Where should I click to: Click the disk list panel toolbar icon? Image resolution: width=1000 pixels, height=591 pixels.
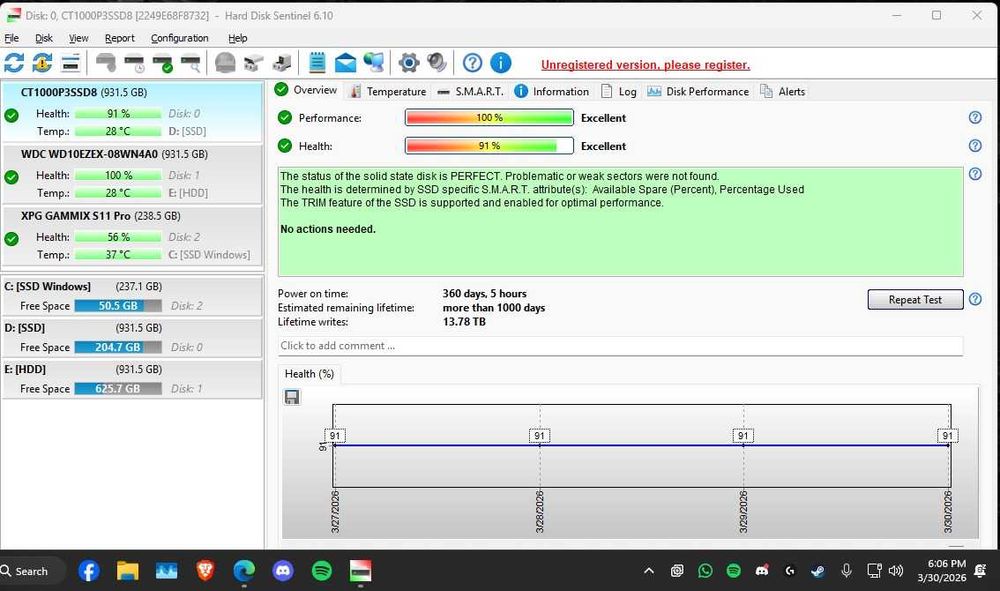[x=71, y=62]
